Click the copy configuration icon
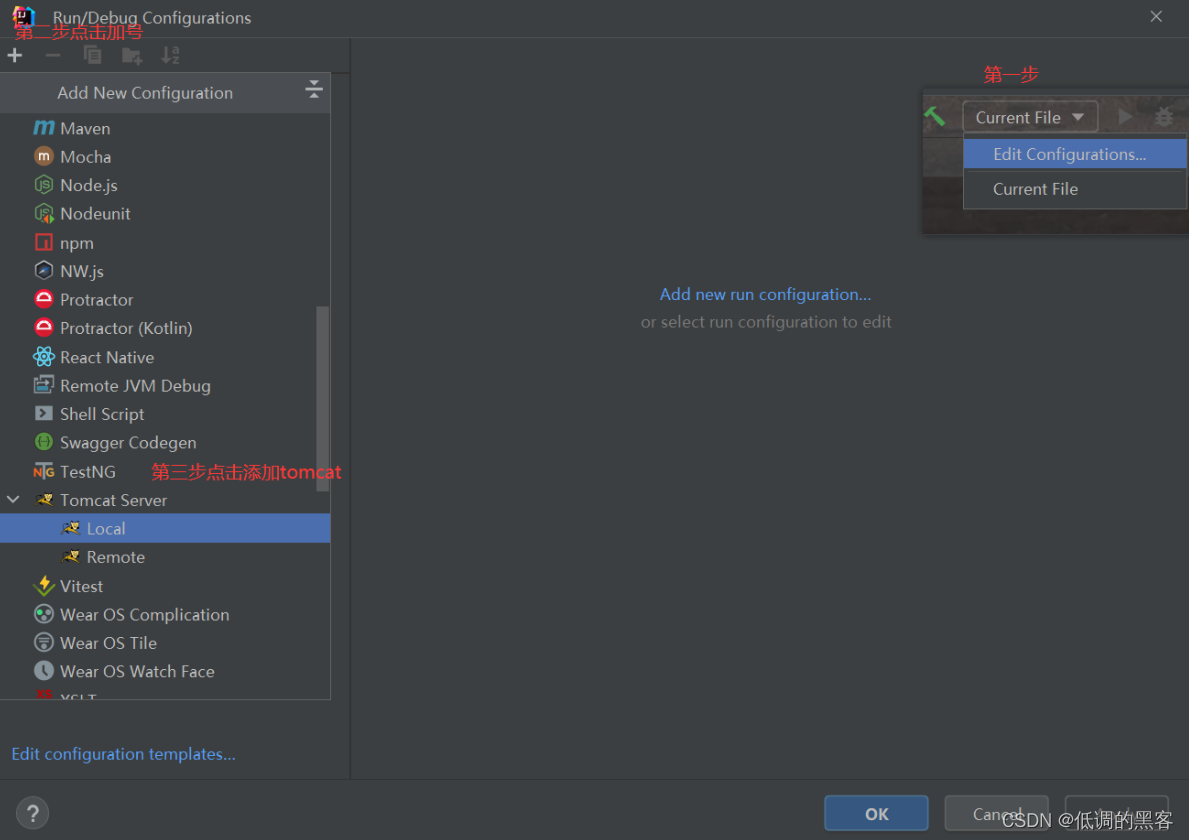 click(x=93, y=55)
